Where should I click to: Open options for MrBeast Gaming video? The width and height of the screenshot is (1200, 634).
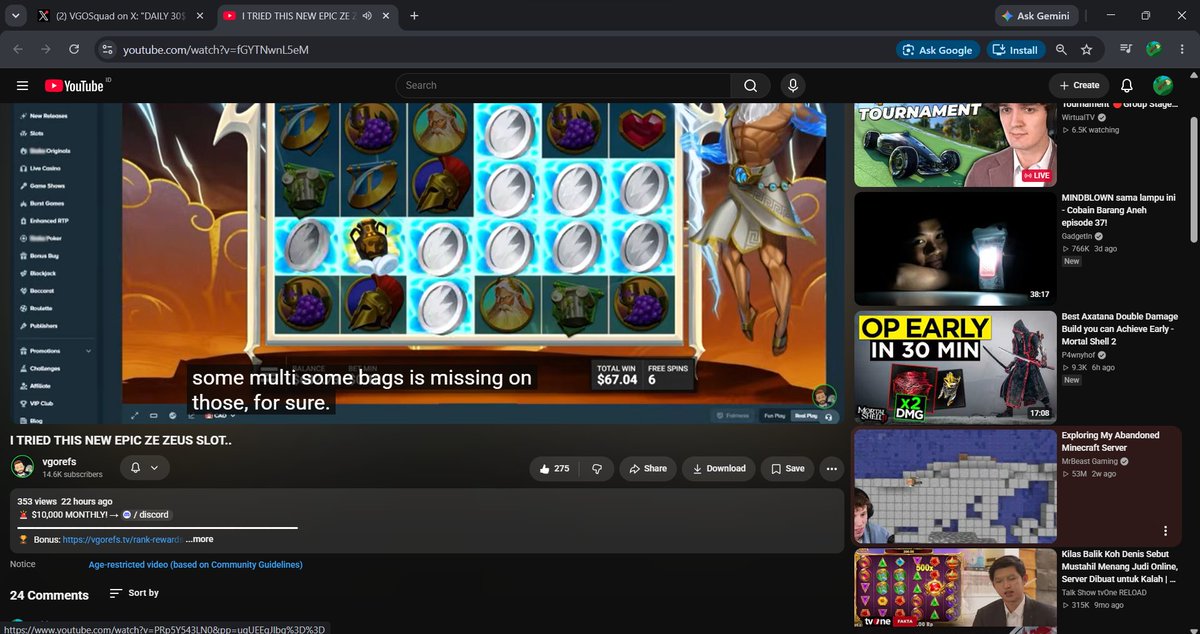coord(1166,531)
